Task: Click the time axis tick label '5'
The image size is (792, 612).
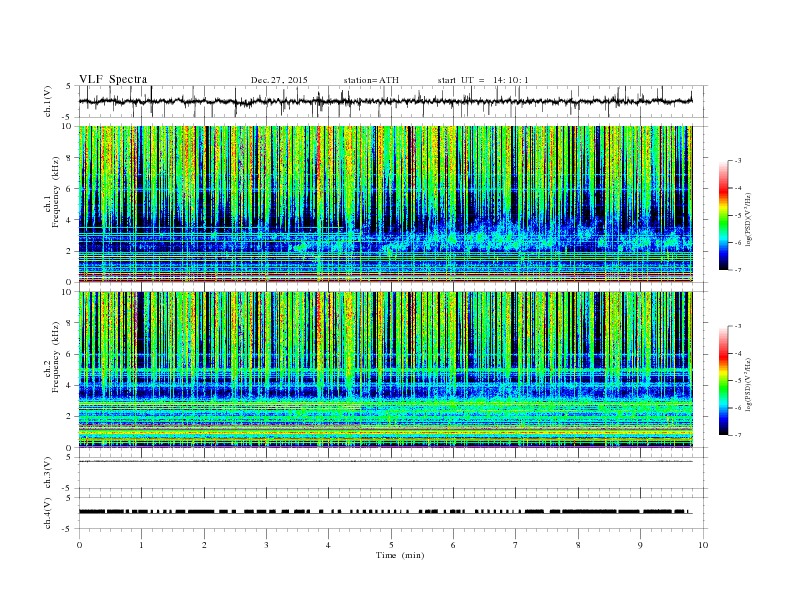Action: (x=391, y=545)
